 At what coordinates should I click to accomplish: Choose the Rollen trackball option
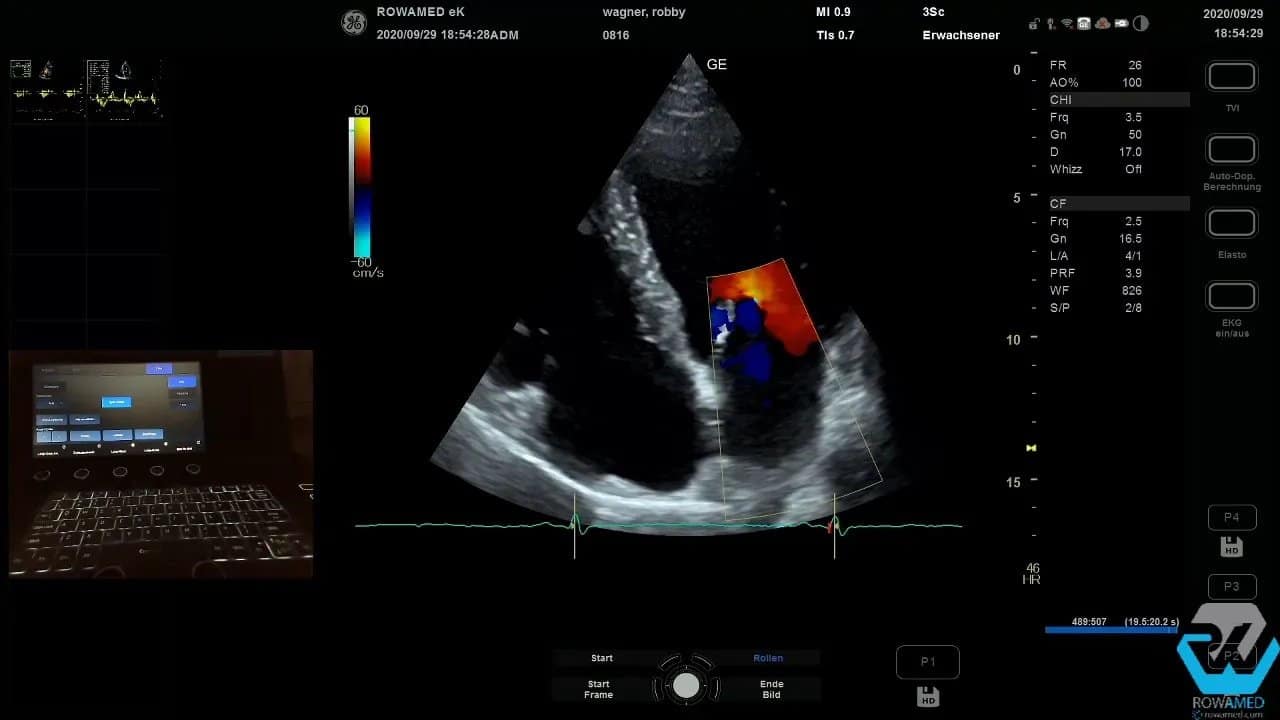(768, 658)
